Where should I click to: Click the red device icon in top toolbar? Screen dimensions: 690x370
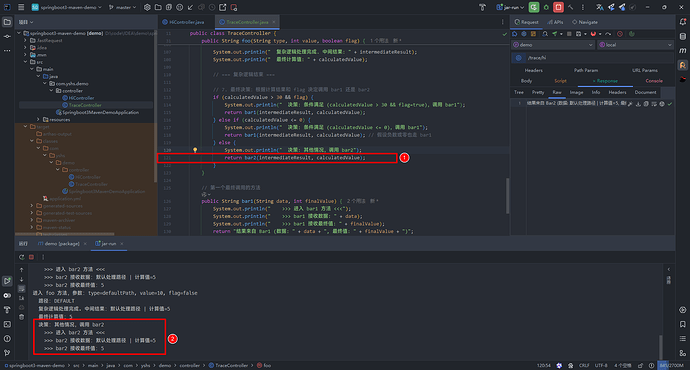tap(234, 7)
